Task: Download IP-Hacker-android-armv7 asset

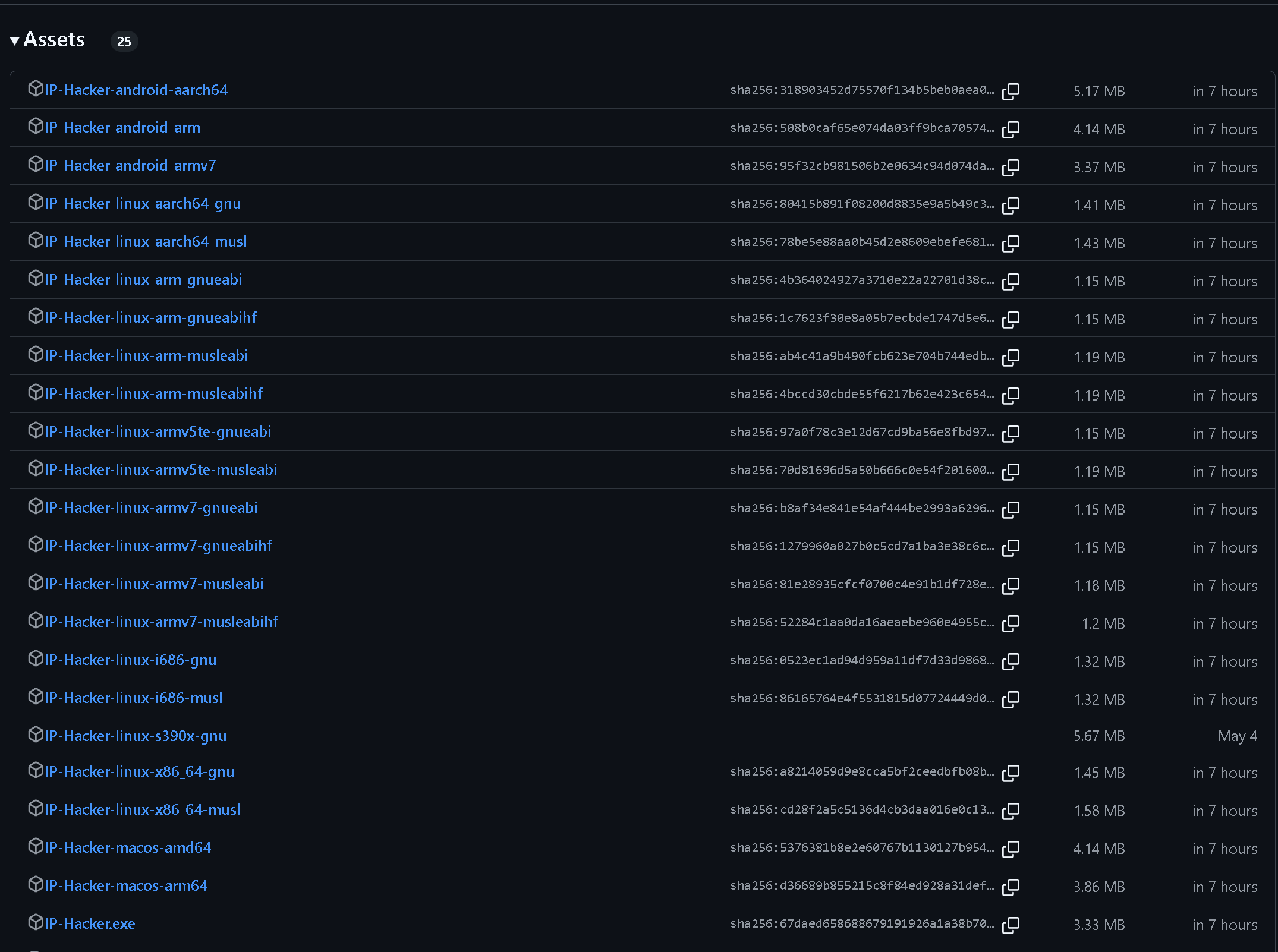Action: click(130, 166)
